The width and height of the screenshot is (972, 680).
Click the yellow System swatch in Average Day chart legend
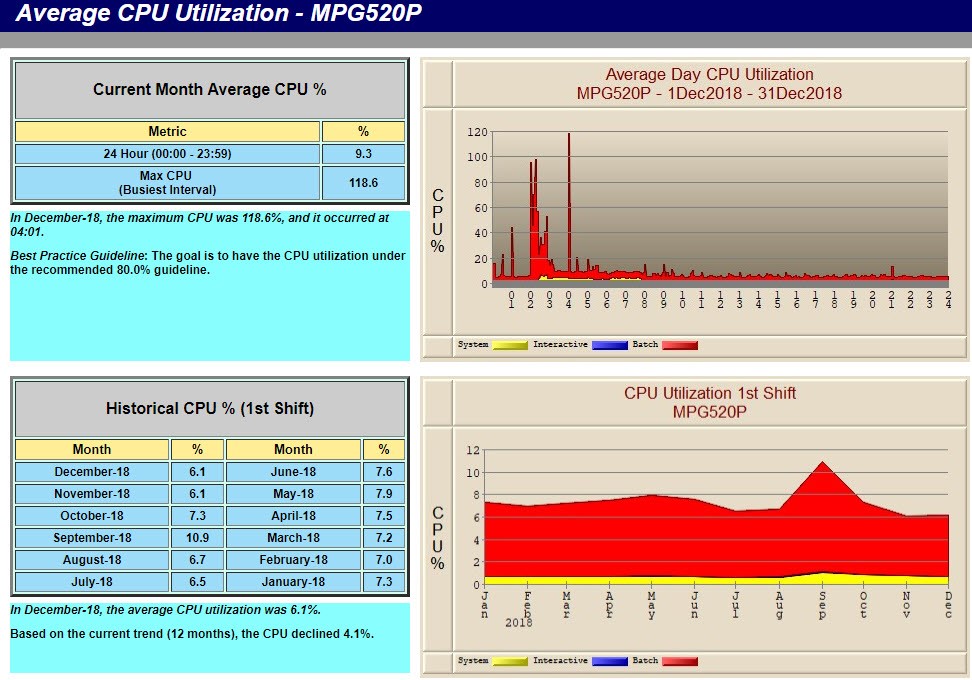point(510,345)
